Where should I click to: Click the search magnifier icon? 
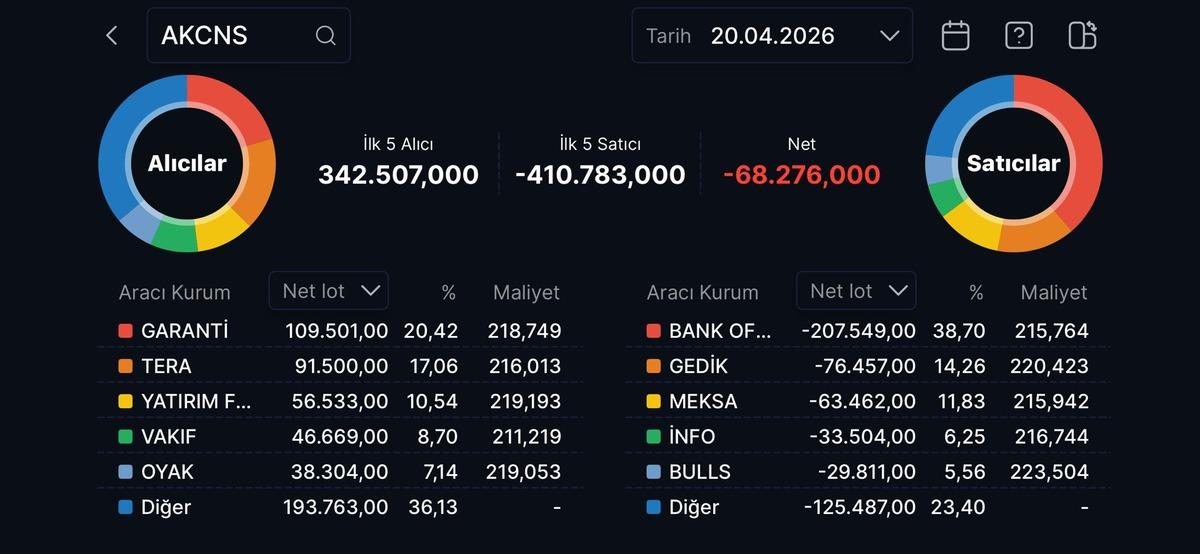[x=325, y=36]
